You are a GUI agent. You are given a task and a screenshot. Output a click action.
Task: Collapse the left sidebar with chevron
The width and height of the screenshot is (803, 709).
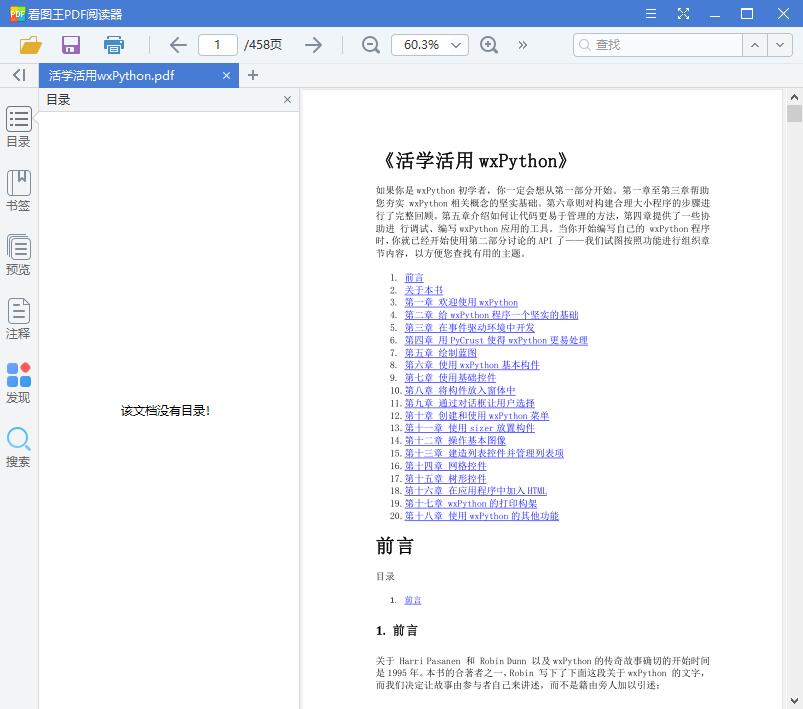click(17, 75)
